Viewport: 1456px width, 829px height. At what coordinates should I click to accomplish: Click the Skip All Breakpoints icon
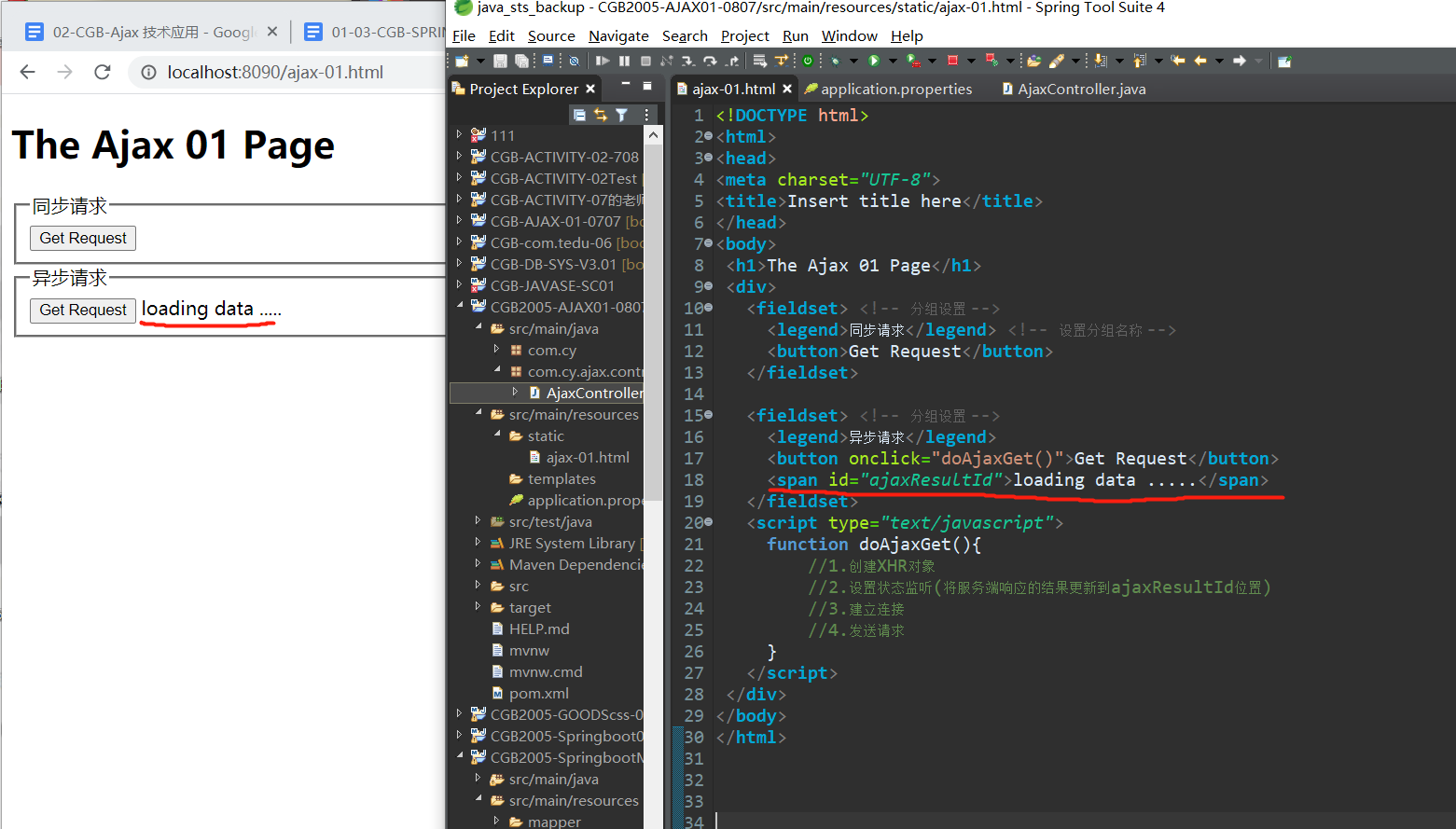[x=574, y=61]
